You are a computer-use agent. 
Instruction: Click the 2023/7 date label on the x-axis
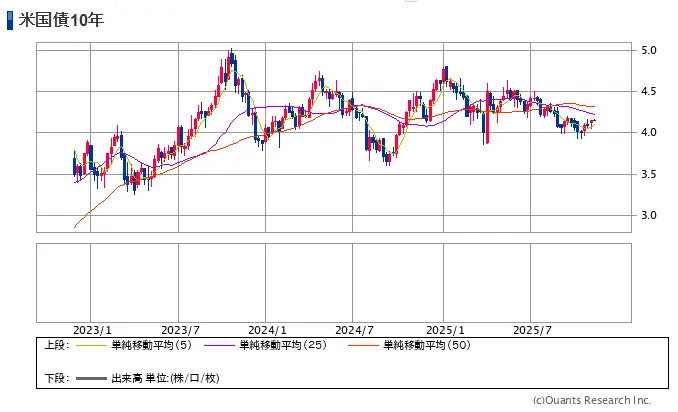coord(180,330)
